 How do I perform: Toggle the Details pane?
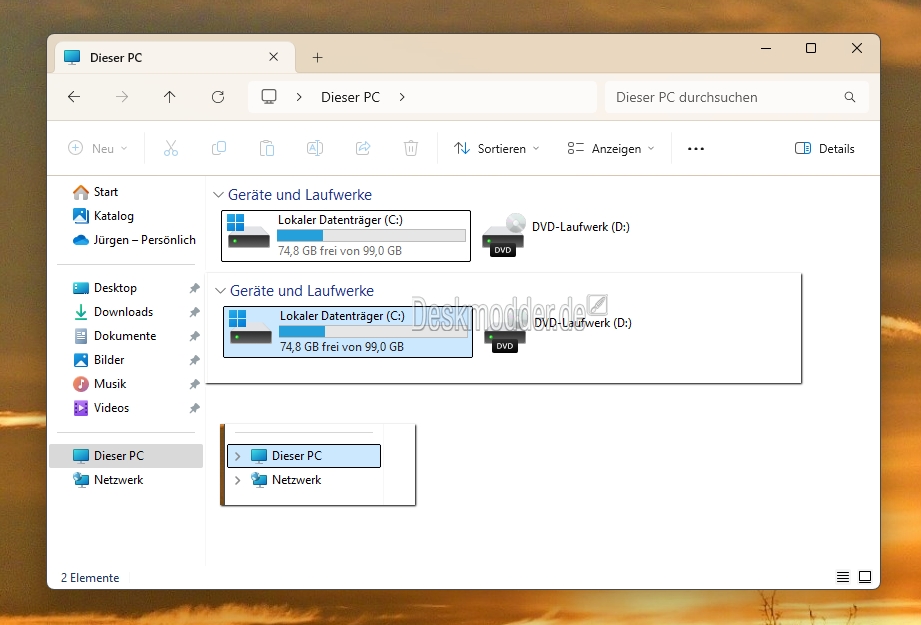tap(825, 148)
